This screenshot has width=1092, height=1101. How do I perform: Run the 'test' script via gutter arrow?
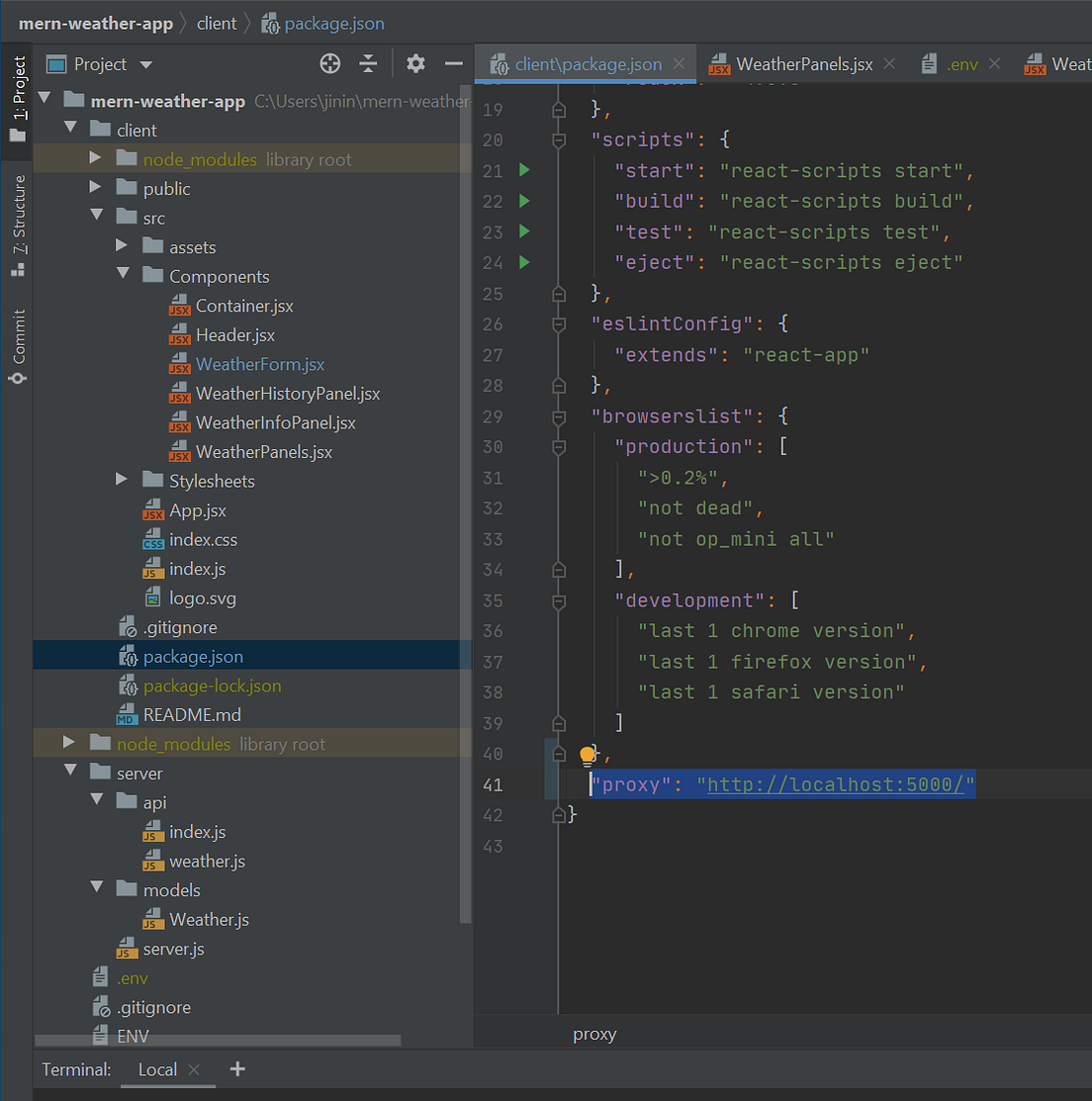[523, 231]
